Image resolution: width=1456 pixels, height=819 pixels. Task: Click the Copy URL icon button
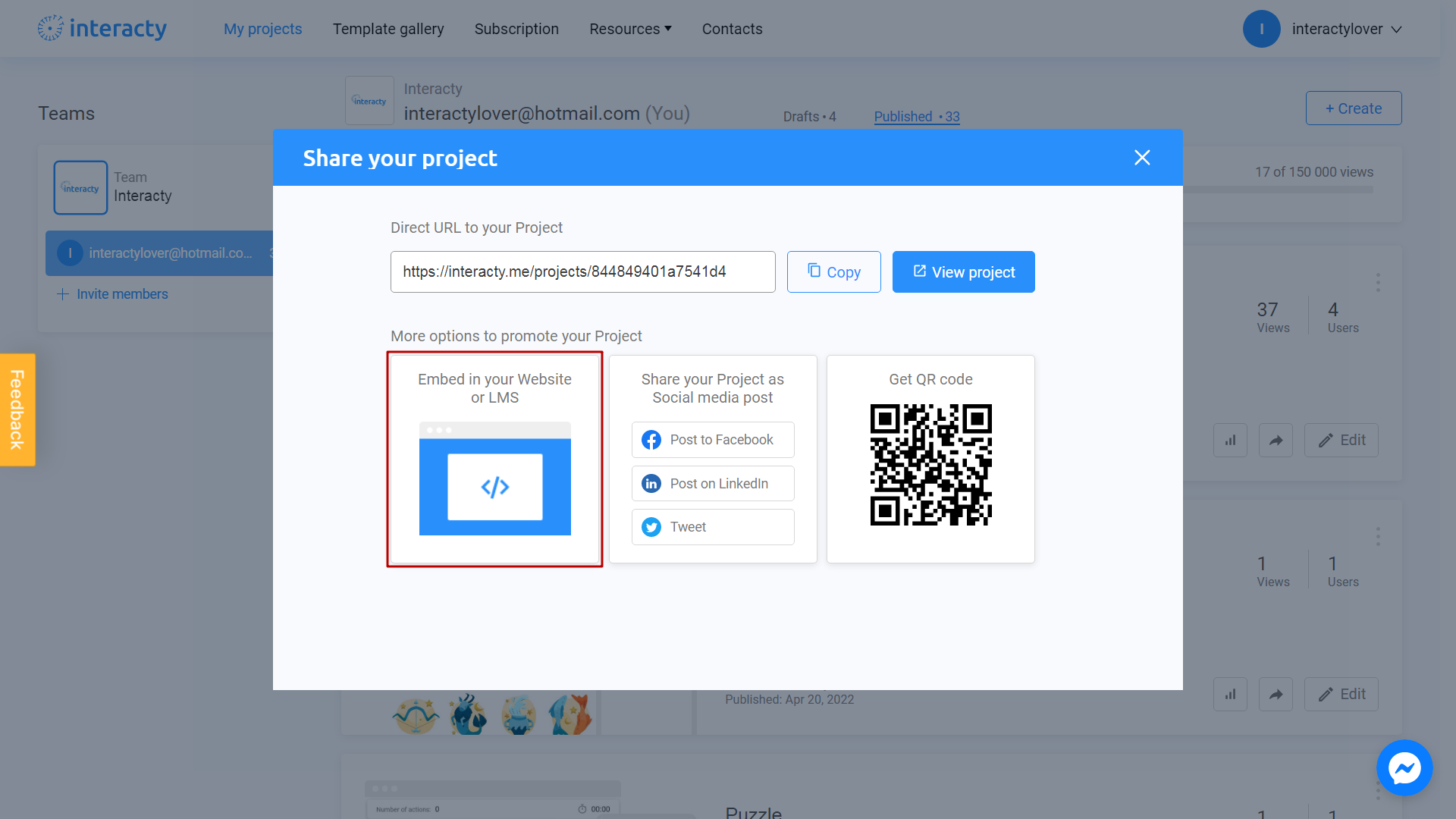(833, 271)
